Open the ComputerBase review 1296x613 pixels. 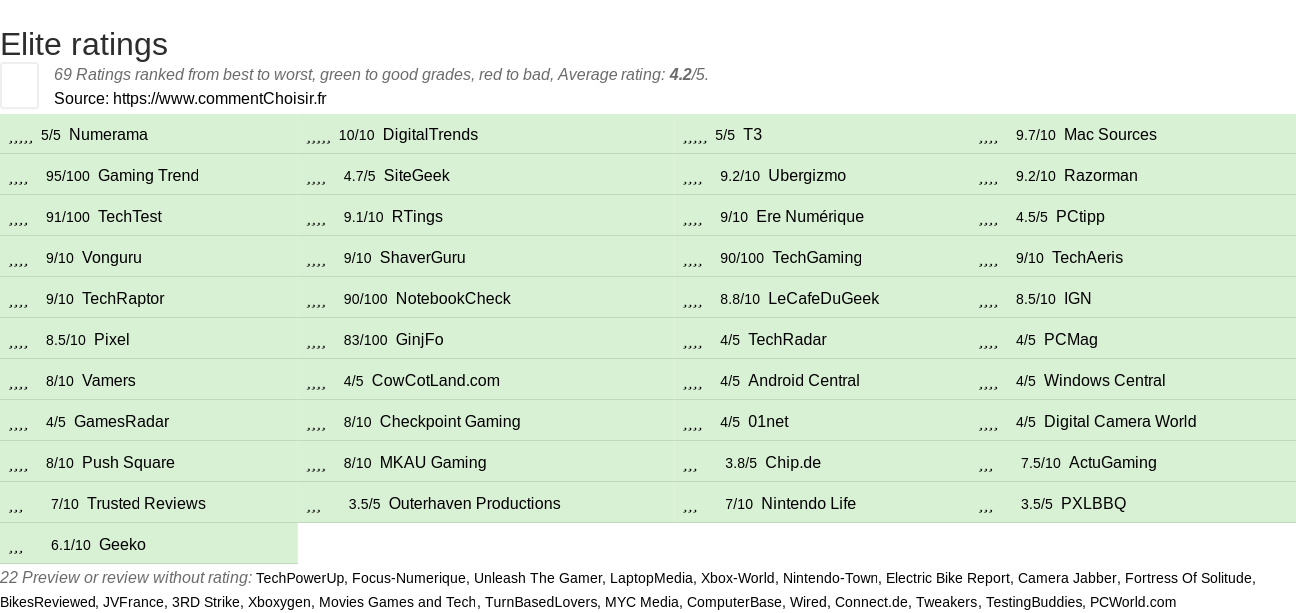click(x=734, y=602)
